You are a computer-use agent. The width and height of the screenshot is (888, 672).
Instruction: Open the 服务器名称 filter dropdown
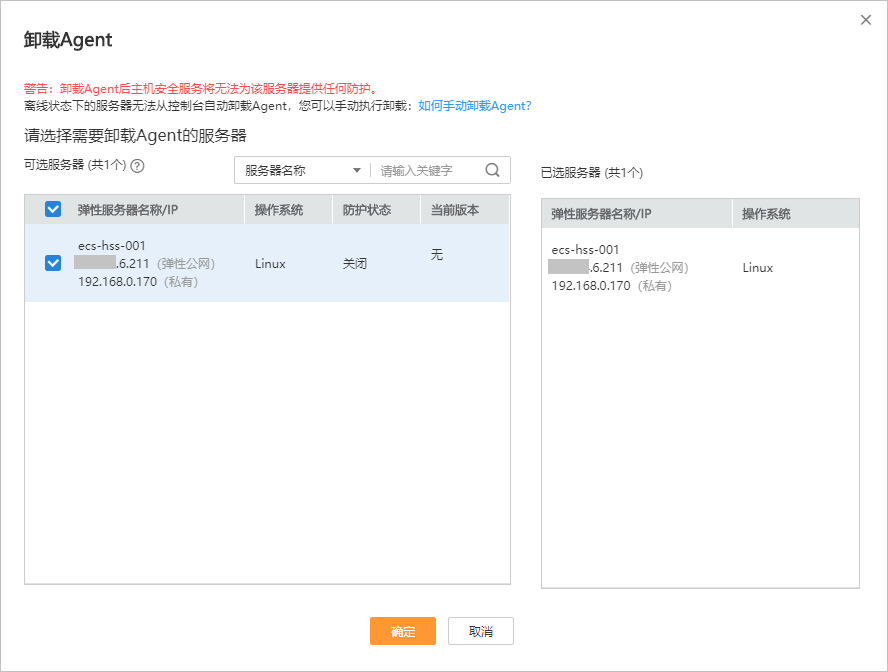point(300,170)
